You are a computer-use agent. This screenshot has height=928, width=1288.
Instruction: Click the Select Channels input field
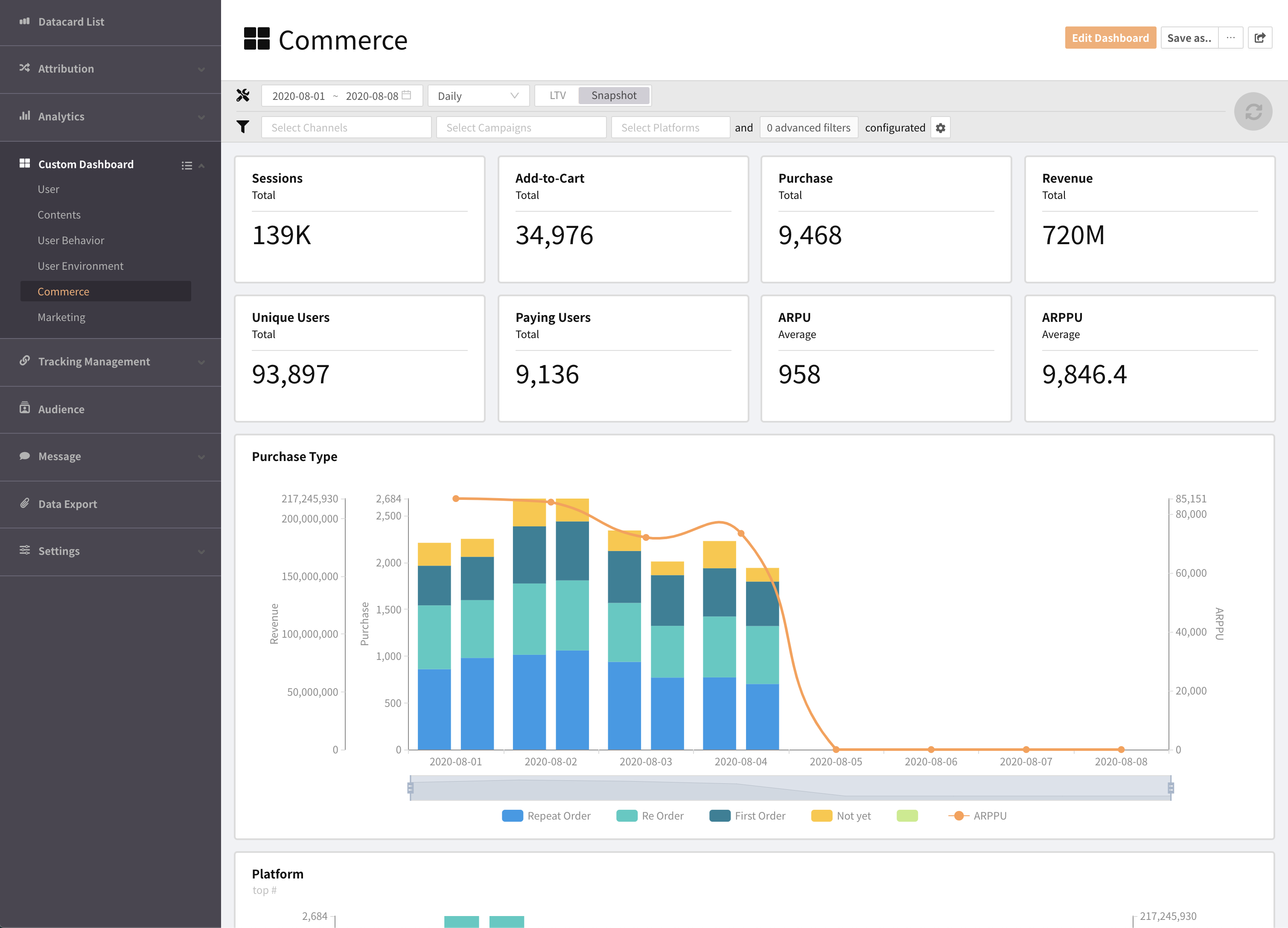(346, 127)
